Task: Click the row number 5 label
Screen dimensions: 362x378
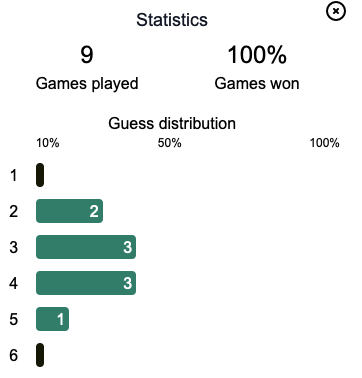Action: point(13,319)
